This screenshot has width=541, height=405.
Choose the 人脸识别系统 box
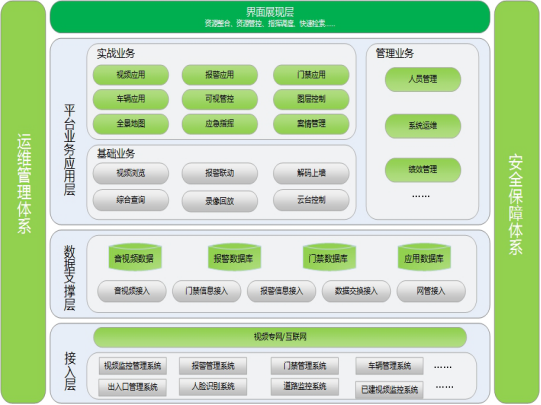[213, 387]
